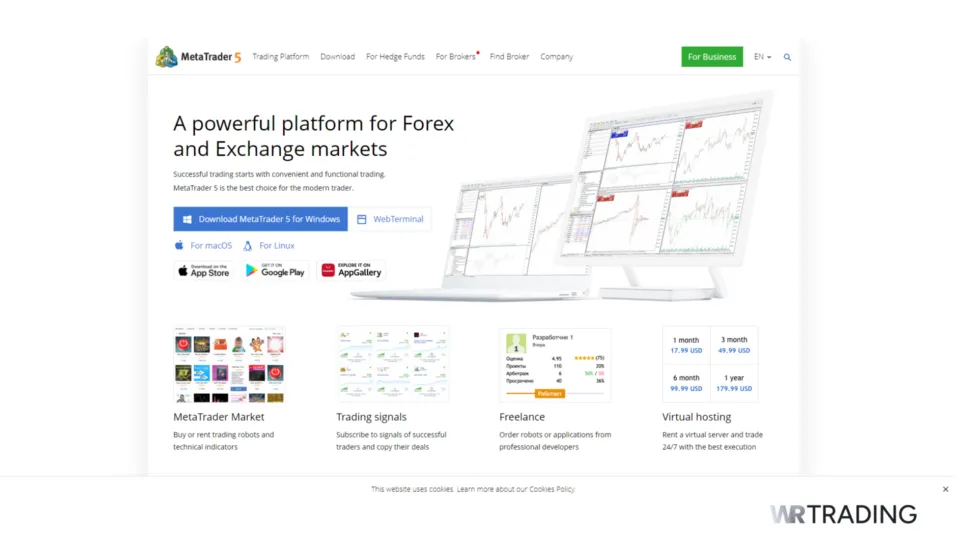
Task: Click the Linux penguin icon
Action: (247, 245)
